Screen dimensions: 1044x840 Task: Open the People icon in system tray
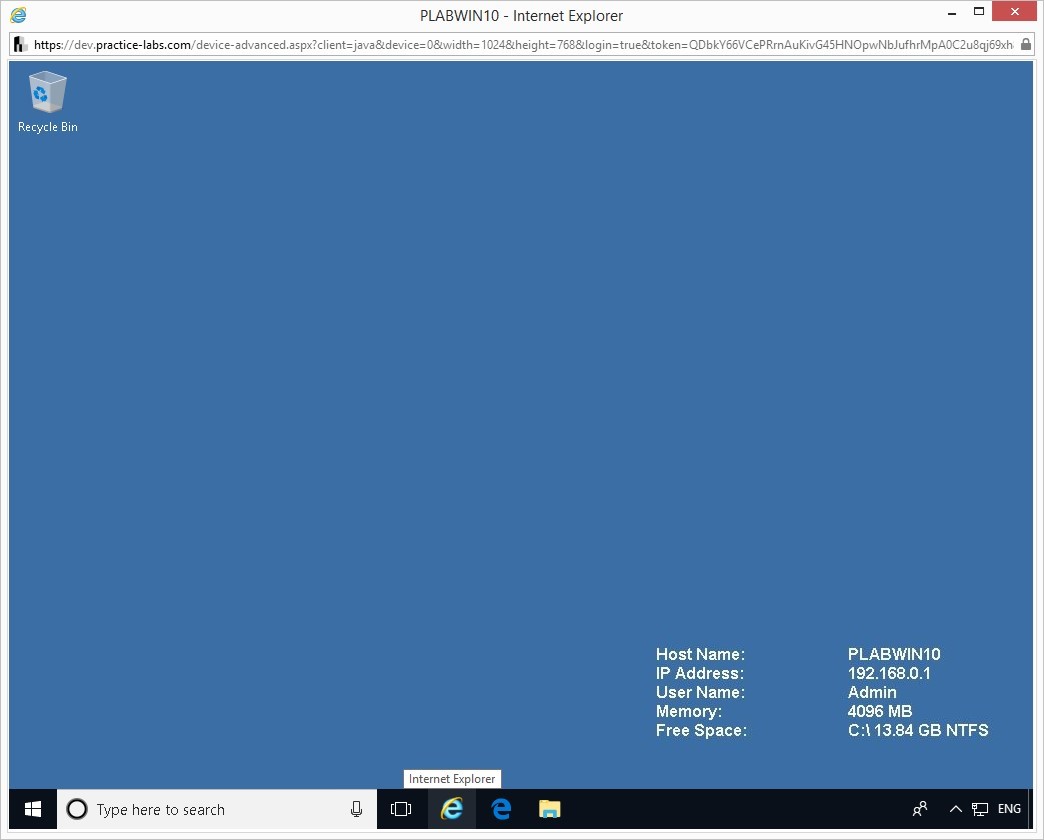920,809
